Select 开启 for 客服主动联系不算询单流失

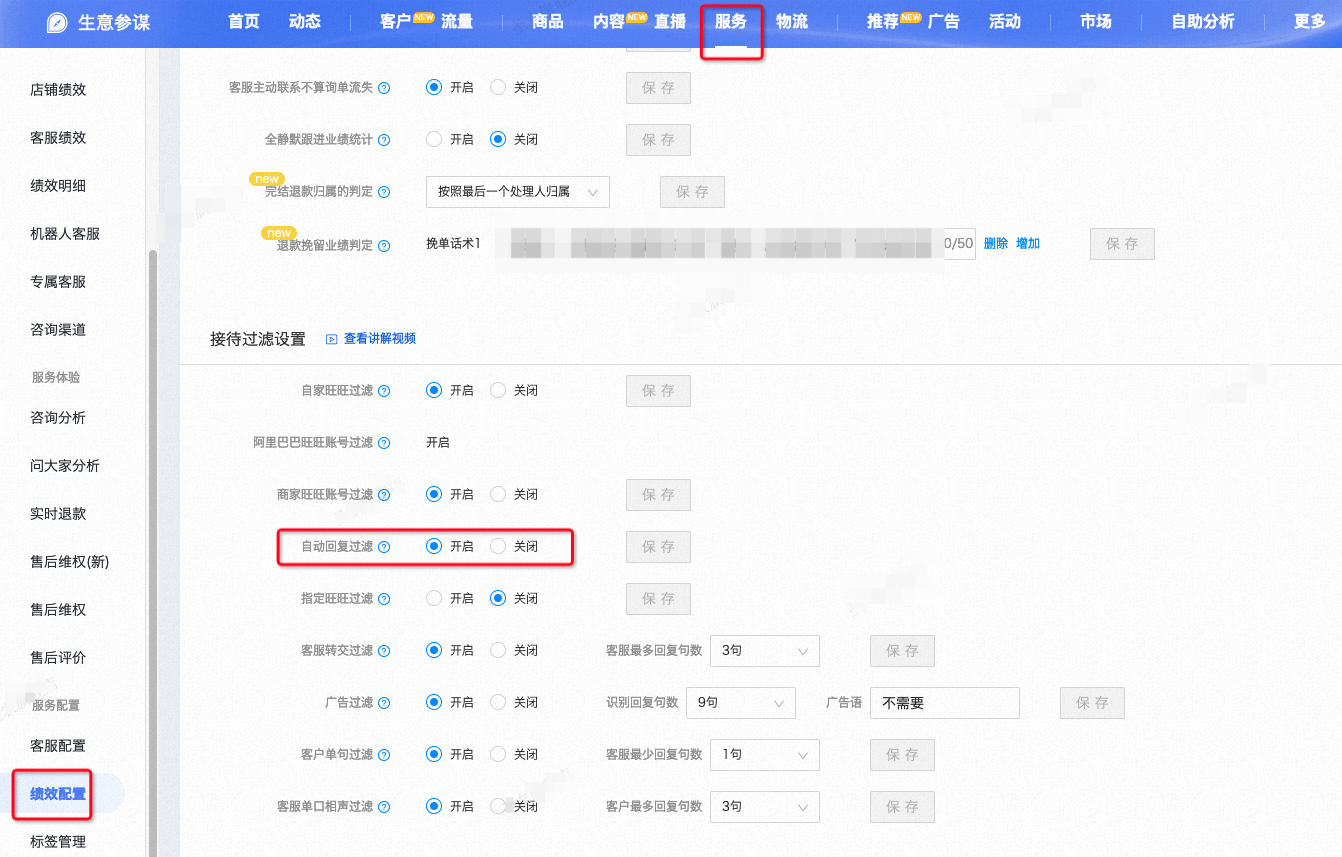click(x=434, y=87)
